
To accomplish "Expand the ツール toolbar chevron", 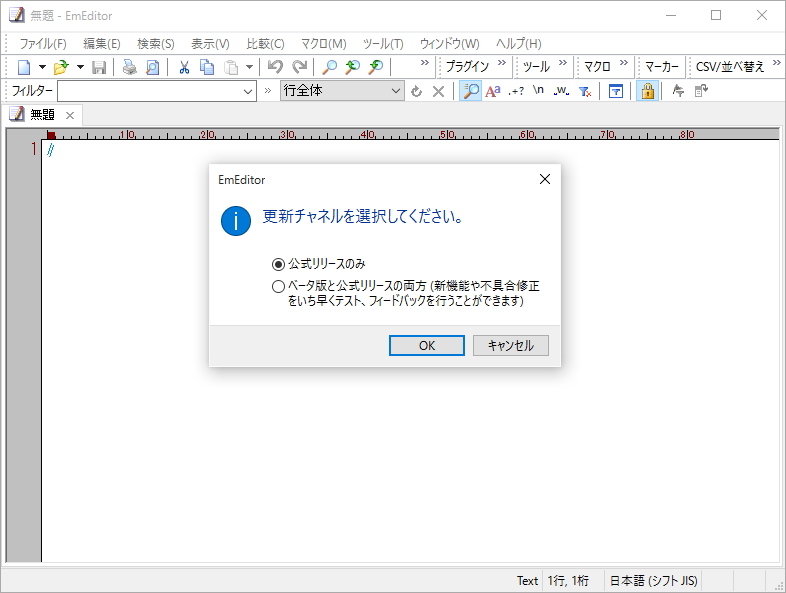I will coord(563,63).
